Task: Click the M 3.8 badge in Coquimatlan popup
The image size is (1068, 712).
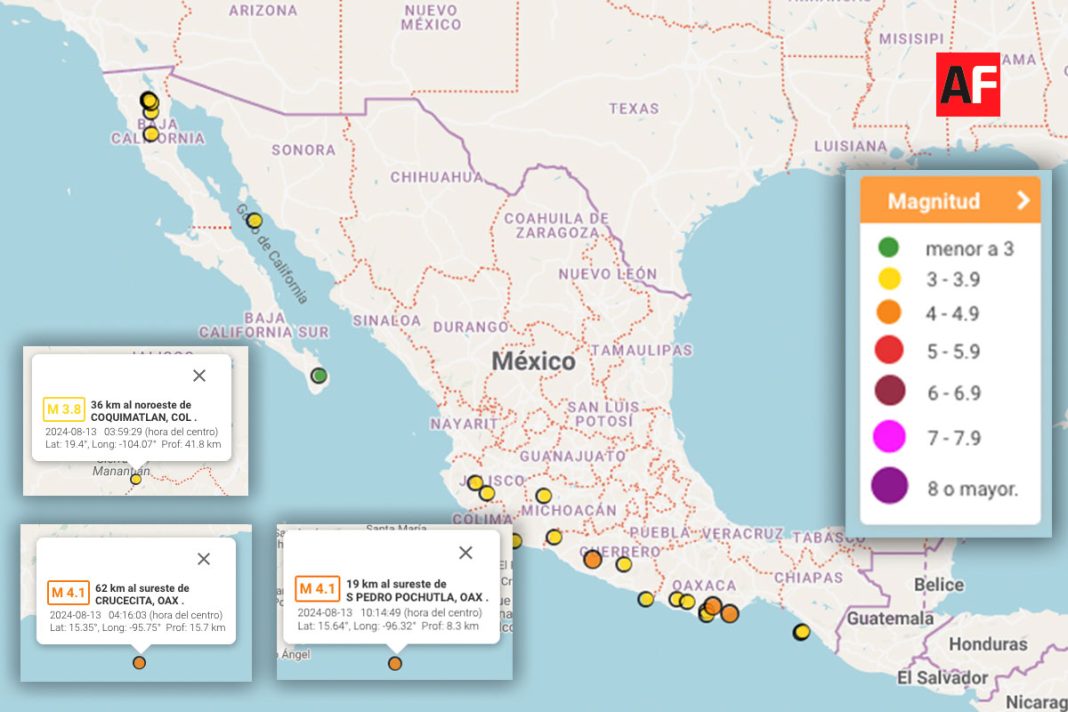Action: (64, 409)
